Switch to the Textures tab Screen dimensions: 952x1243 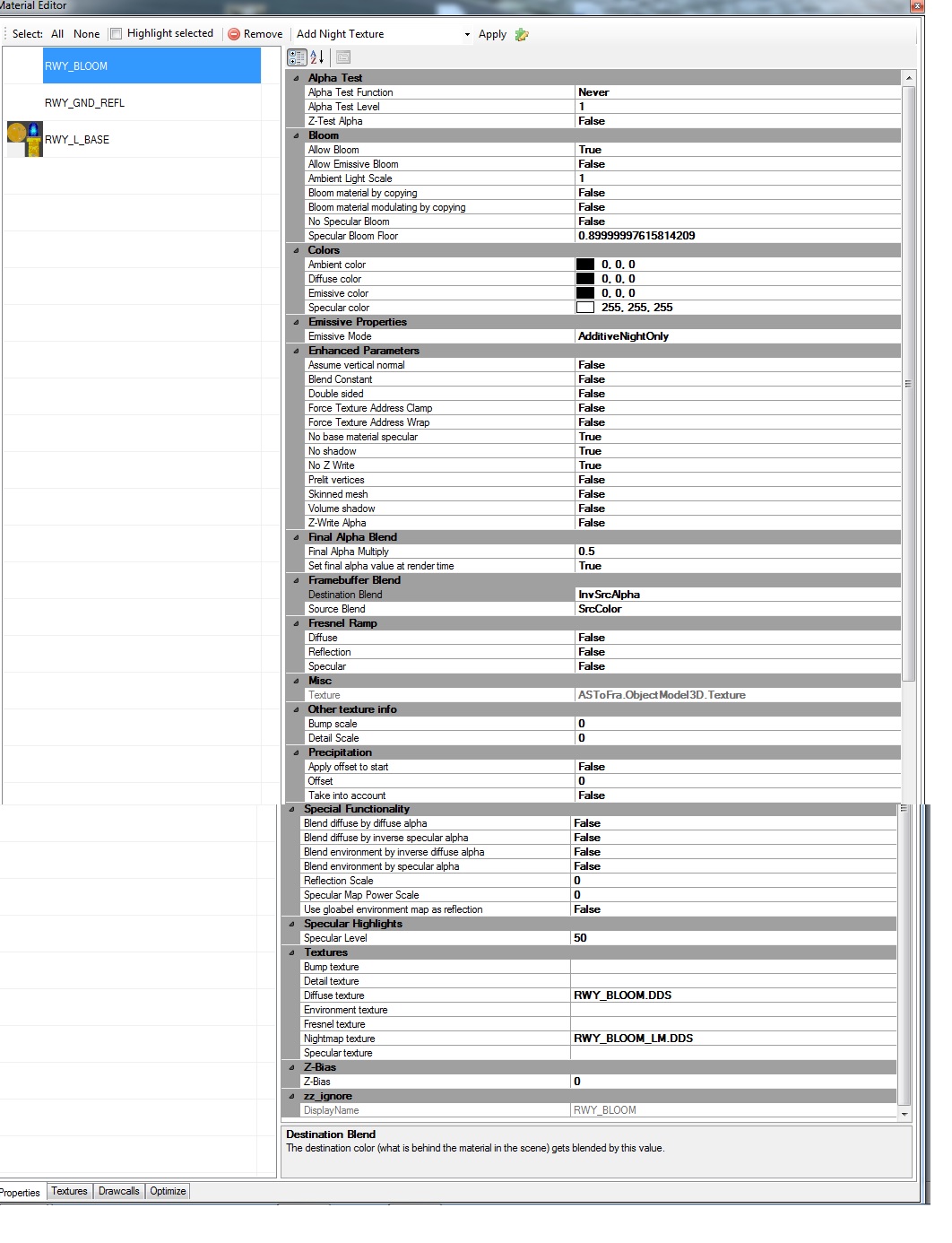tap(69, 1191)
